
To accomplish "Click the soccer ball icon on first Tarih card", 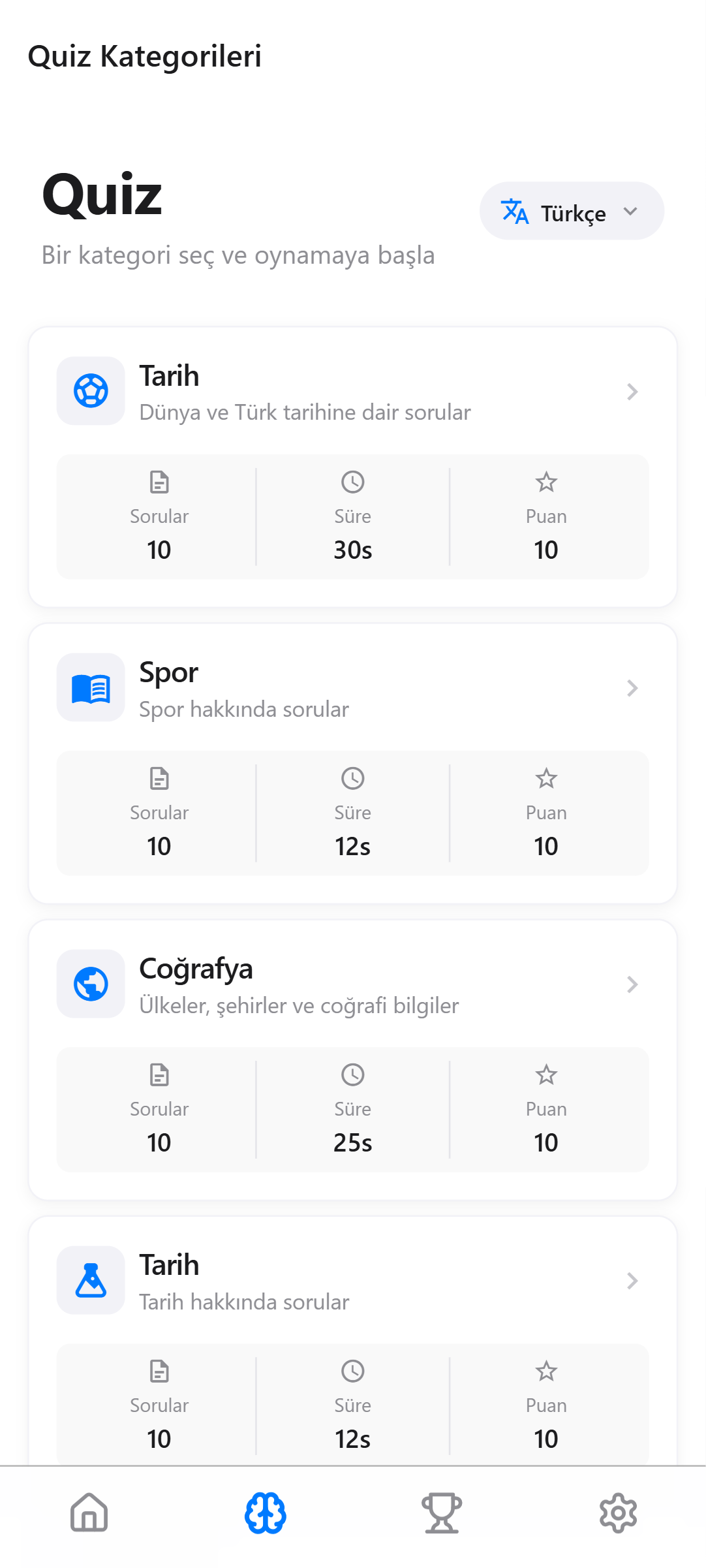I will coord(91,391).
